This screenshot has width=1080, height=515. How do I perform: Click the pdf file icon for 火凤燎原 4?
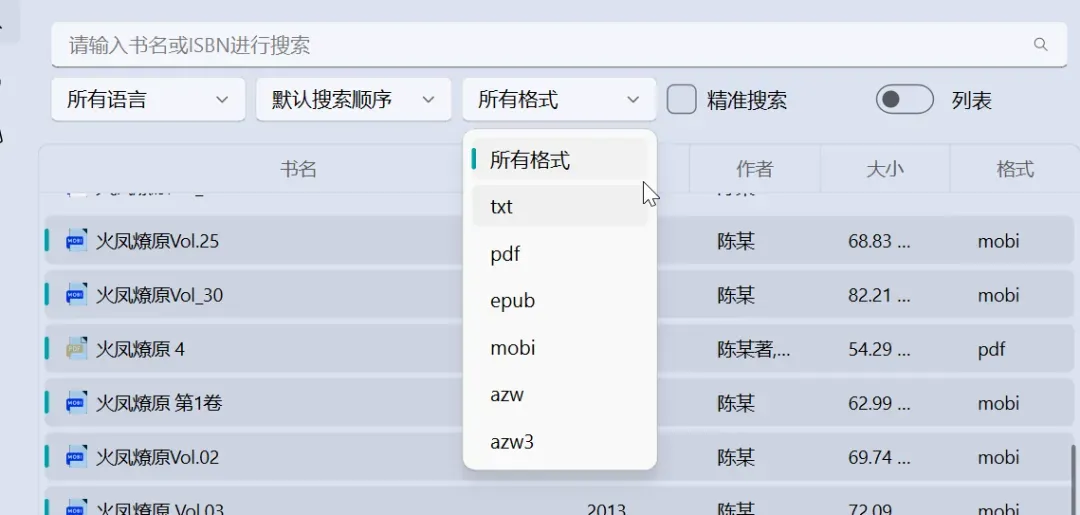click(76, 349)
